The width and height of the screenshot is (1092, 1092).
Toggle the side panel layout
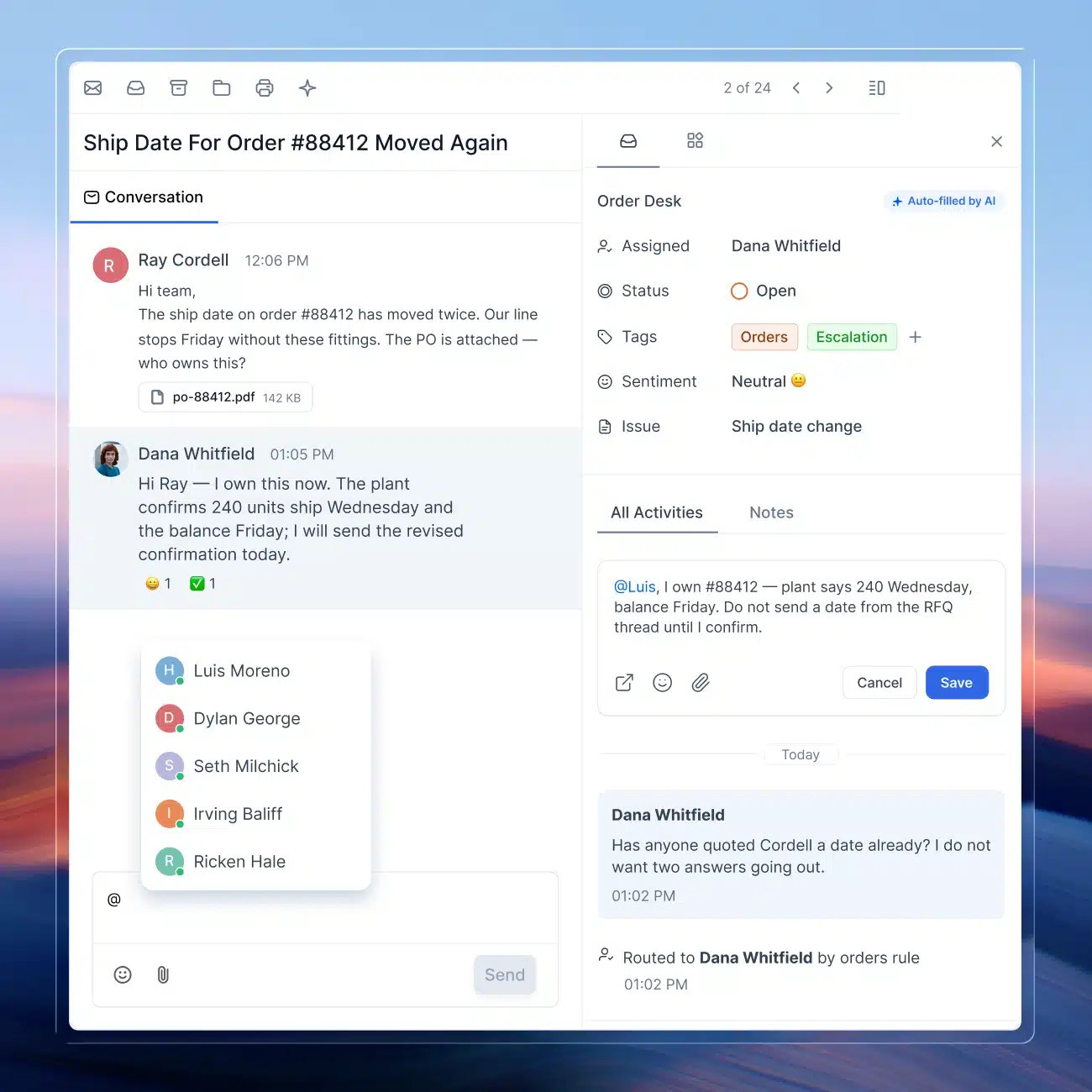point(877,88)
